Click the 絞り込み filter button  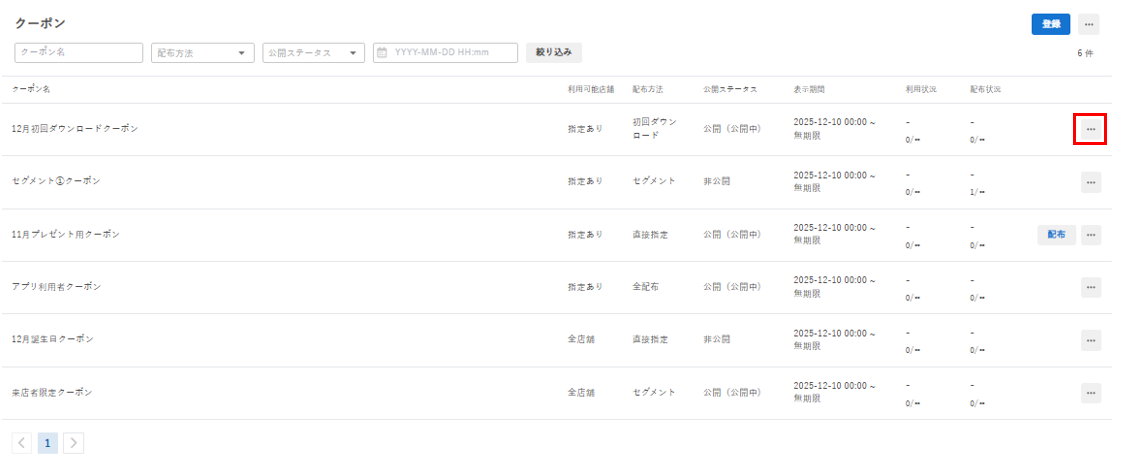coord(553,52)
